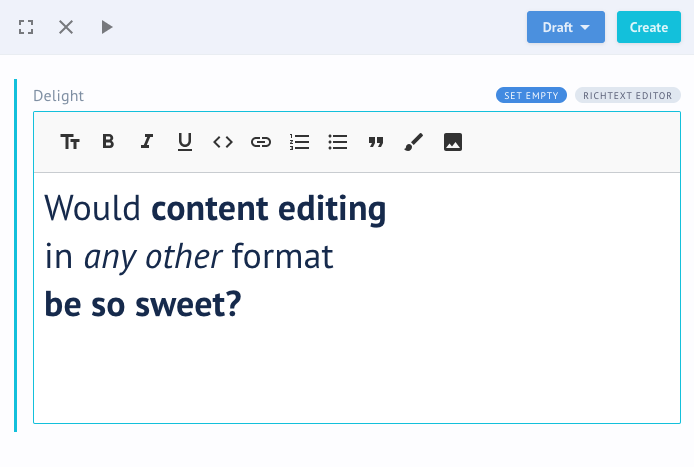Select the brush highlight tool

(x=414, y=142)
